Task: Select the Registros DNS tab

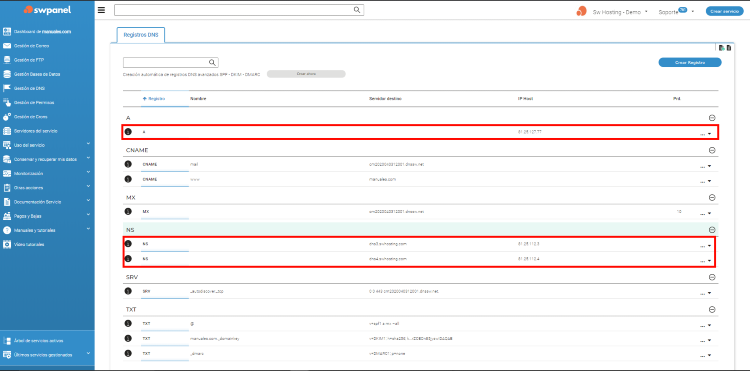Action: [x=141, y=35]
